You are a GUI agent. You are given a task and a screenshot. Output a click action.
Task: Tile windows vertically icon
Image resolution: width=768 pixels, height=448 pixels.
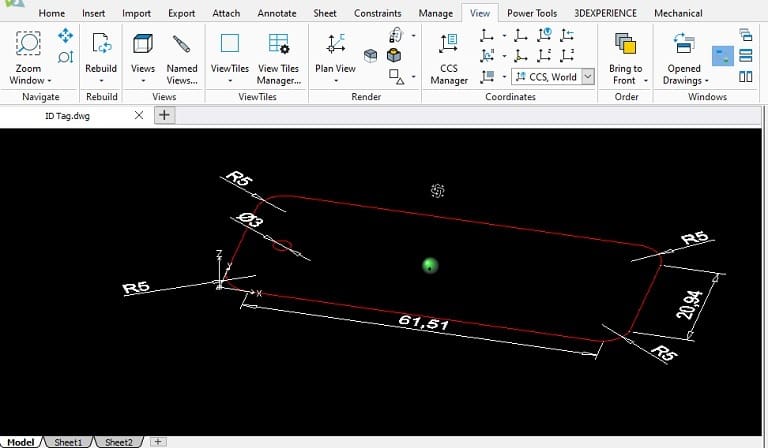coord(745,76)
